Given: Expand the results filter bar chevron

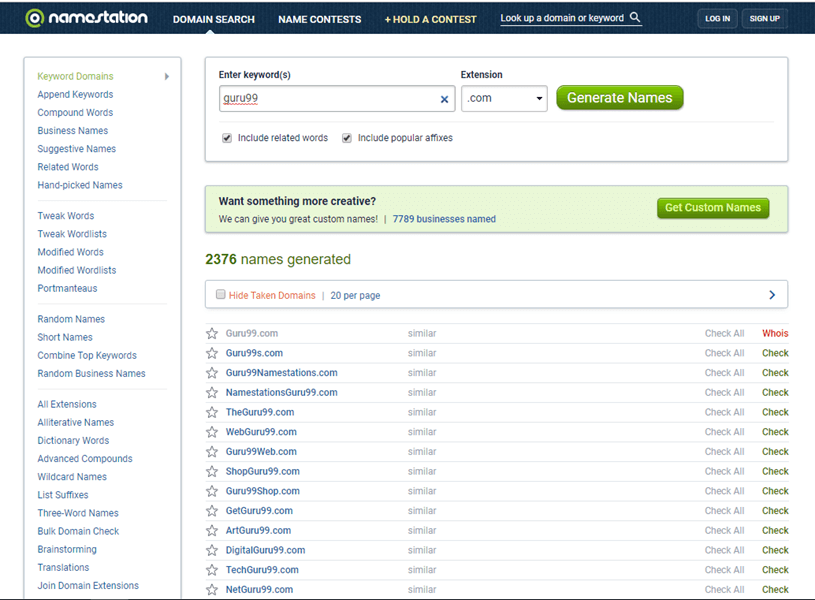Looking at the screenshot, I should [x=772, y=295].
